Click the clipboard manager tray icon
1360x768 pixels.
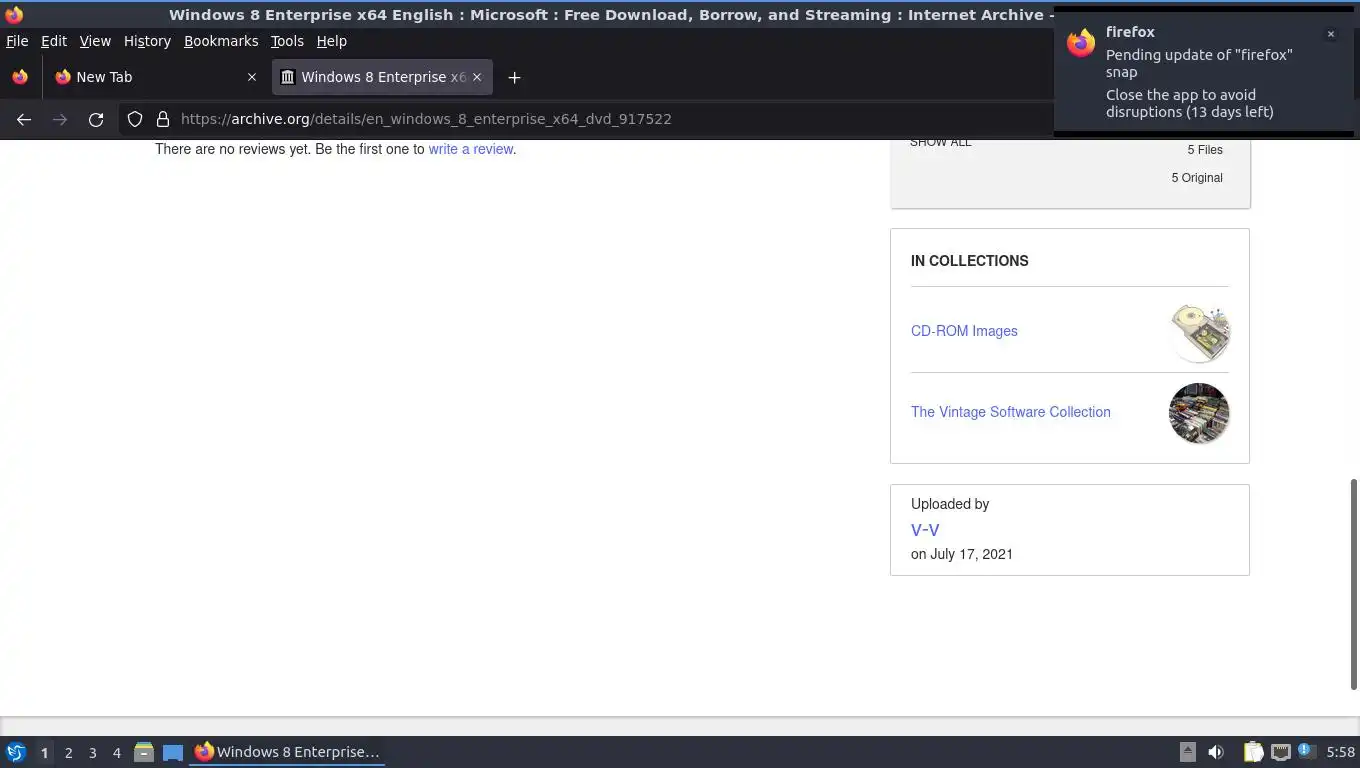1253,752
